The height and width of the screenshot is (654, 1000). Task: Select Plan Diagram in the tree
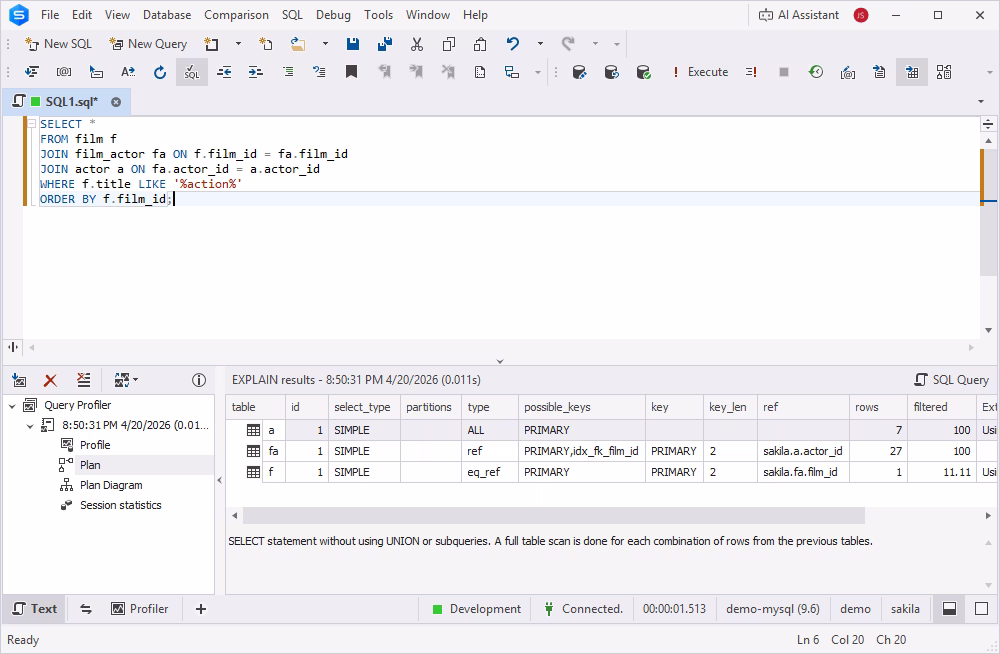click(x=111, y=485)
